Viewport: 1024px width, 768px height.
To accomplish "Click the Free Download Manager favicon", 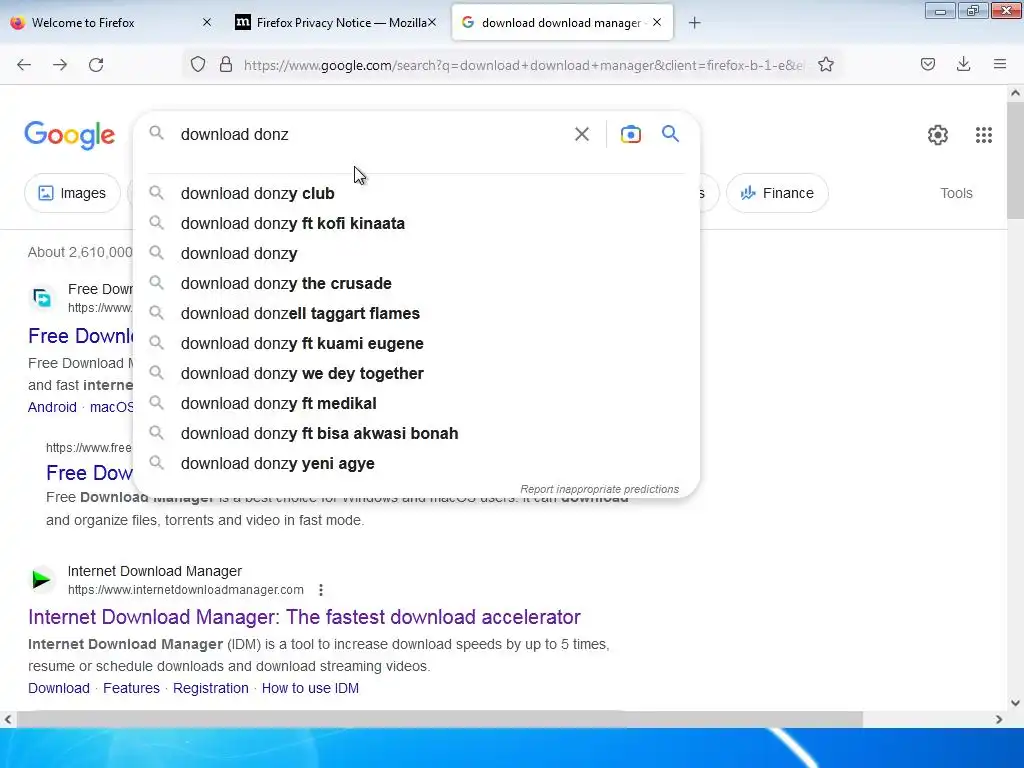I will coord(42,298).
